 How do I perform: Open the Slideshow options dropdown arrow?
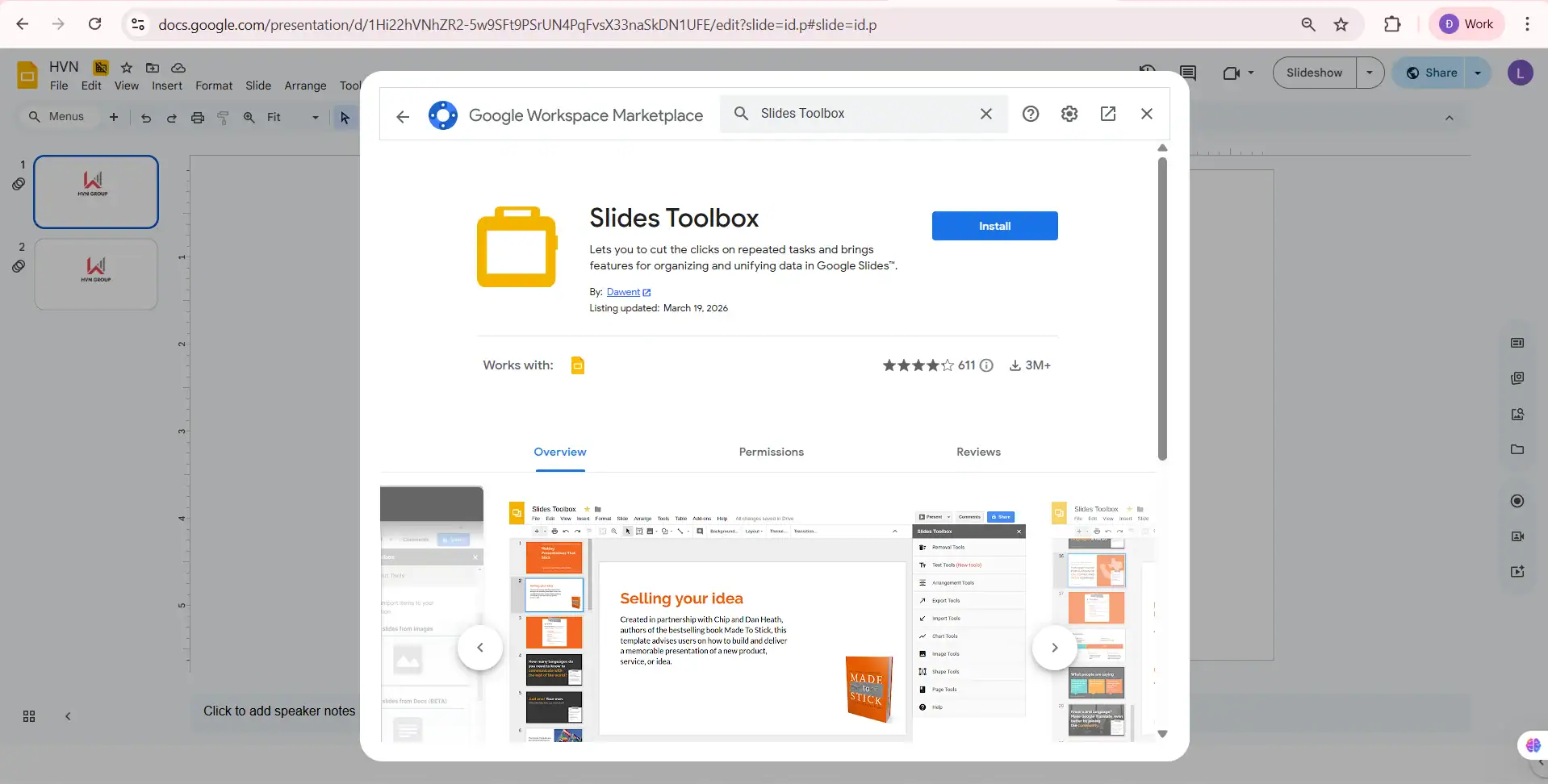coord(1370,73)
